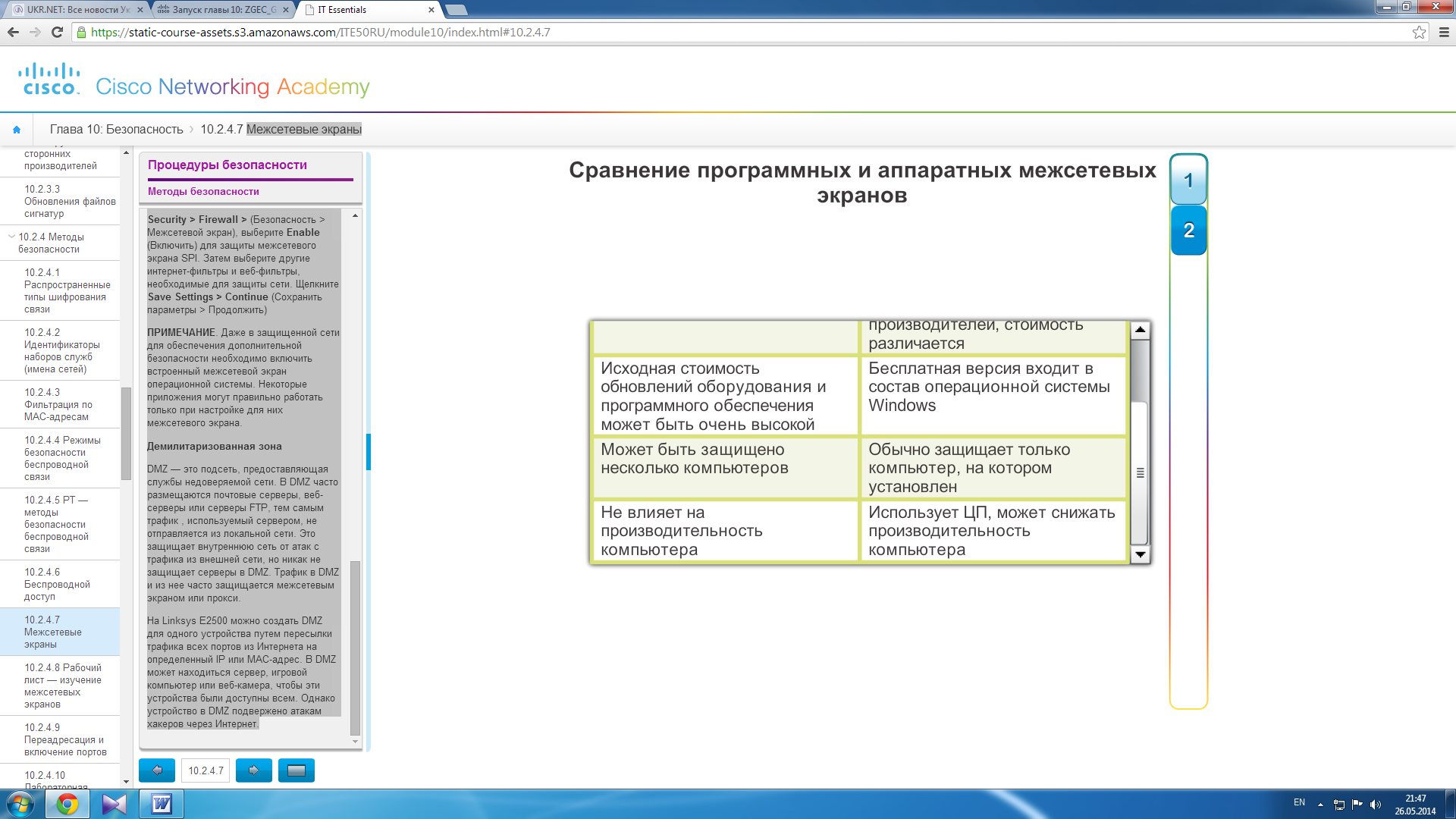This screenshot has height=819, width=1456.
Task: Click Методы безопасности subheading
Action: click(x=203, y=192)
